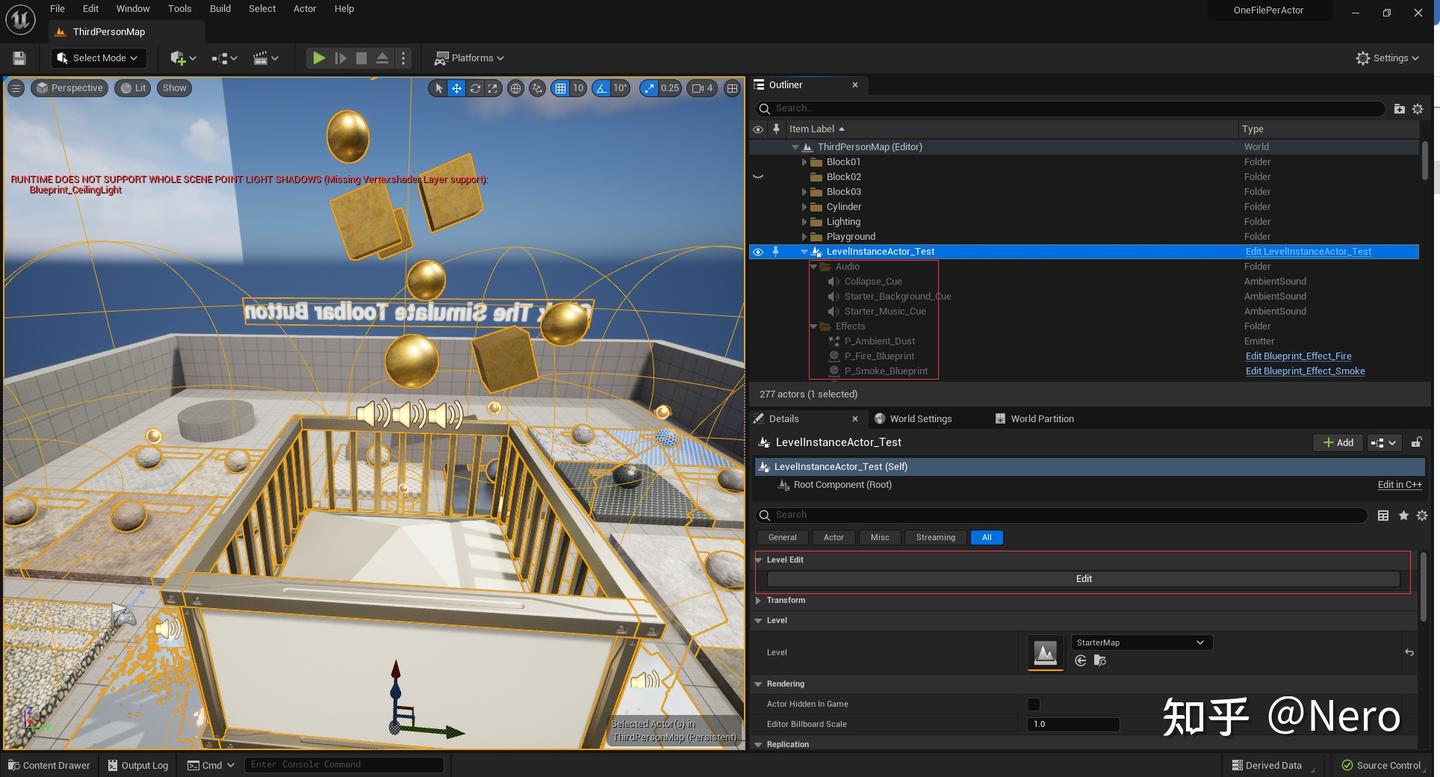Image resolution: width=1440 pixels, height=777 pixels.
Task: Save the current level
Action: (18, 58)
